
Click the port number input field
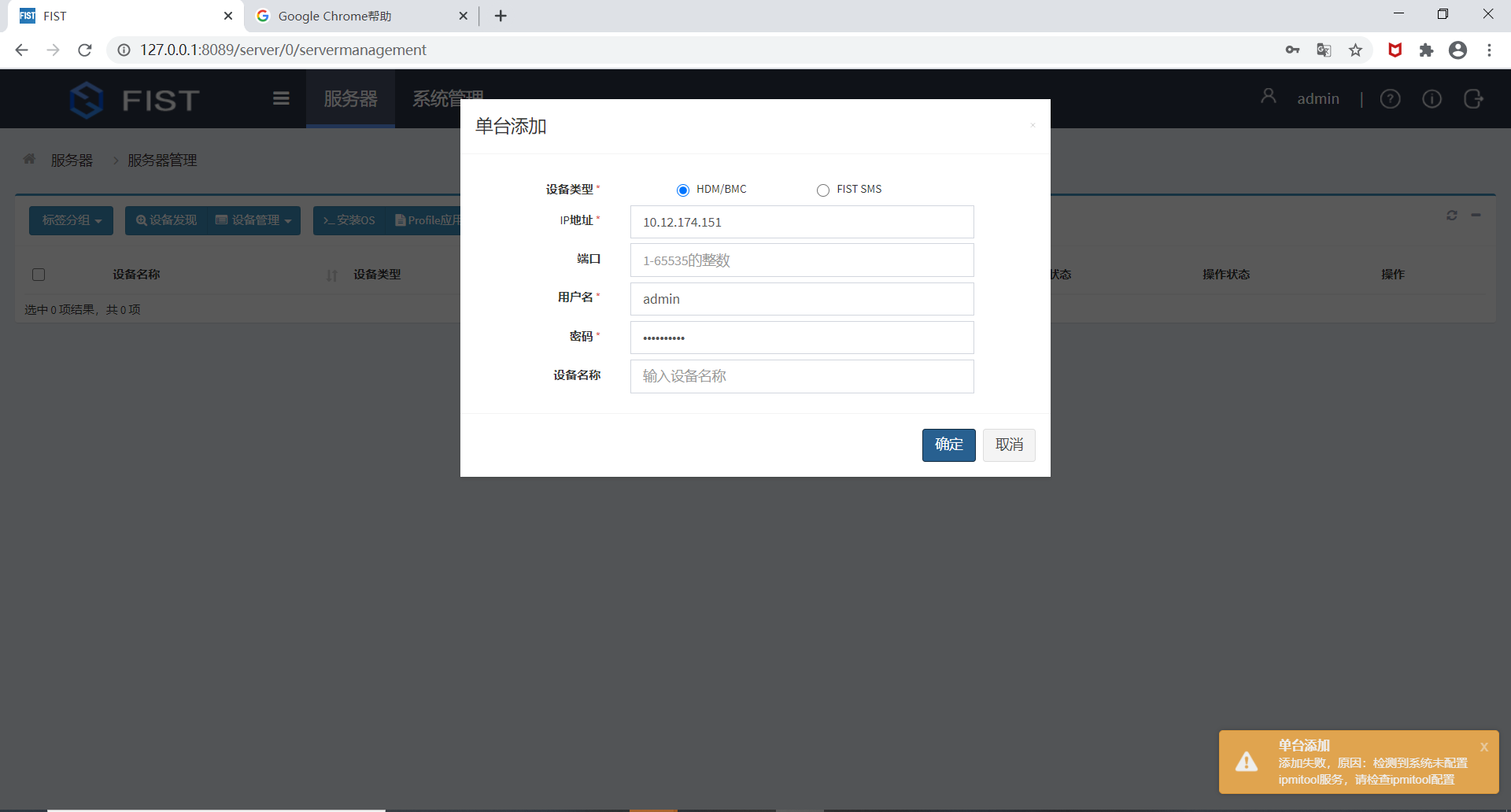(x=802, y=260)
